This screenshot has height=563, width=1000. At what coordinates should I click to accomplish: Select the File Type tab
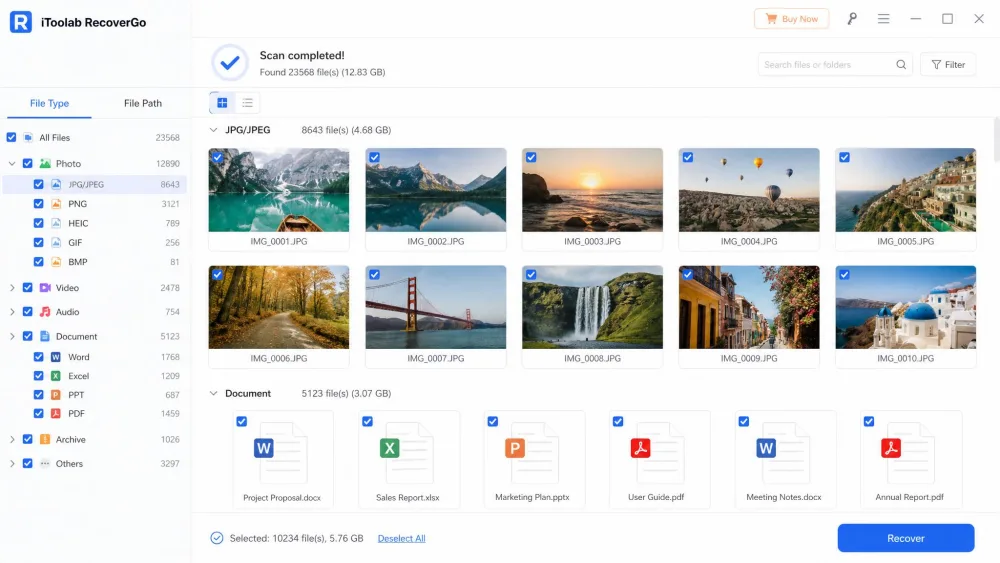(49, 103)
